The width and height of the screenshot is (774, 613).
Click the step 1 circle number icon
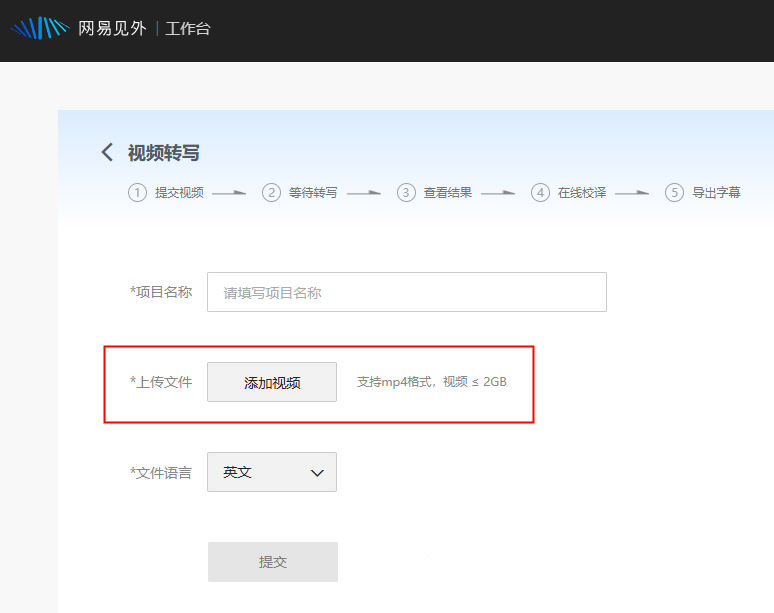pyautogui.click(x=137, y=193)
